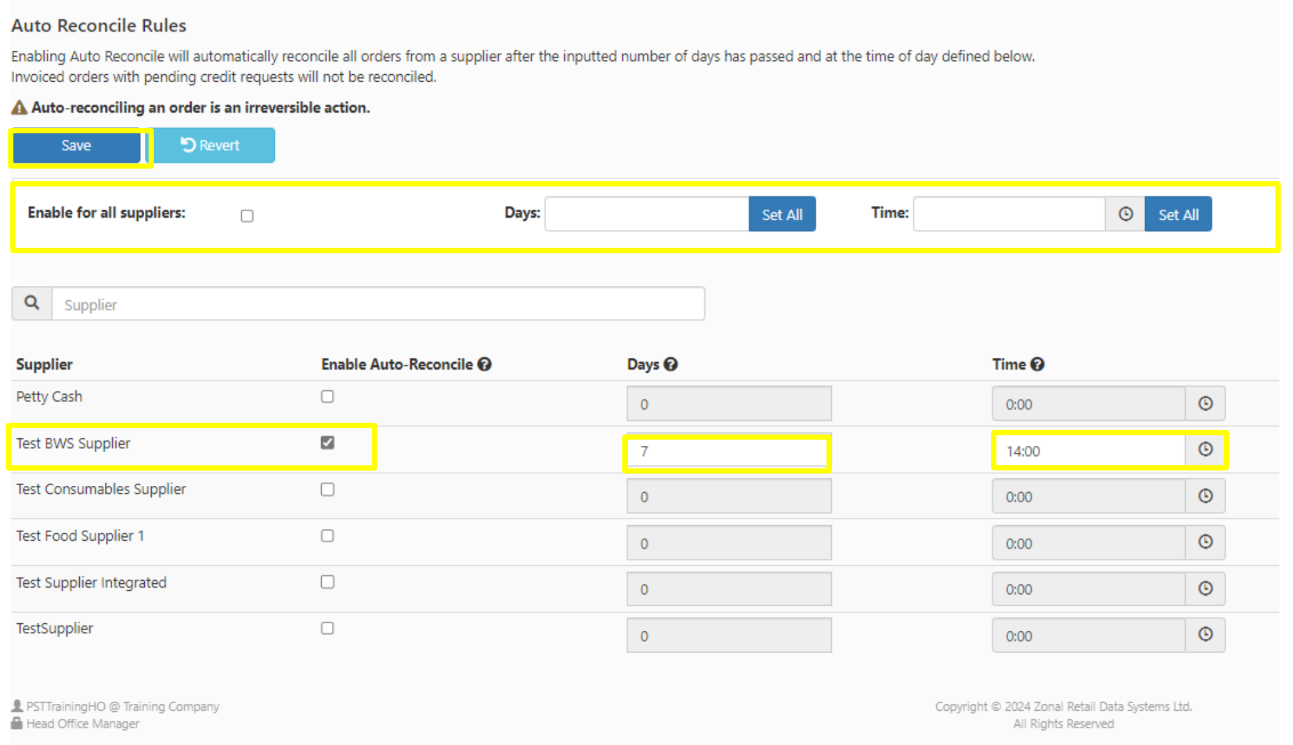1293x745 pixels.
Task: Click the clock icon in TestSupplier row
Action: tap(1205, 635)
